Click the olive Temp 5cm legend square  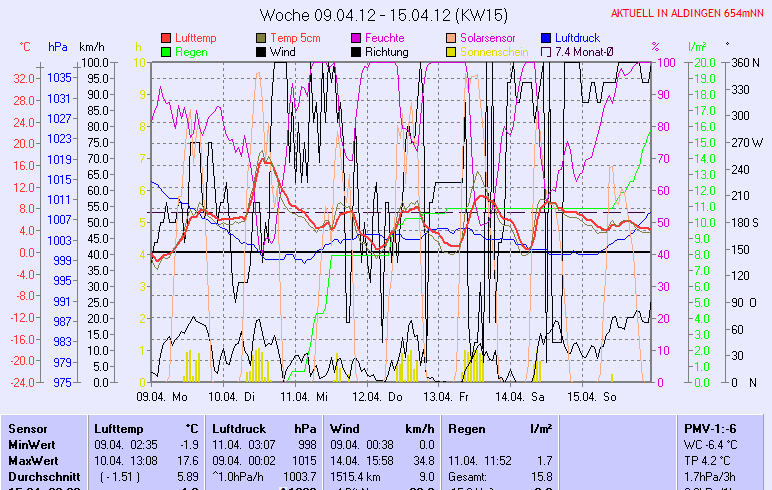tap(262, 38)
